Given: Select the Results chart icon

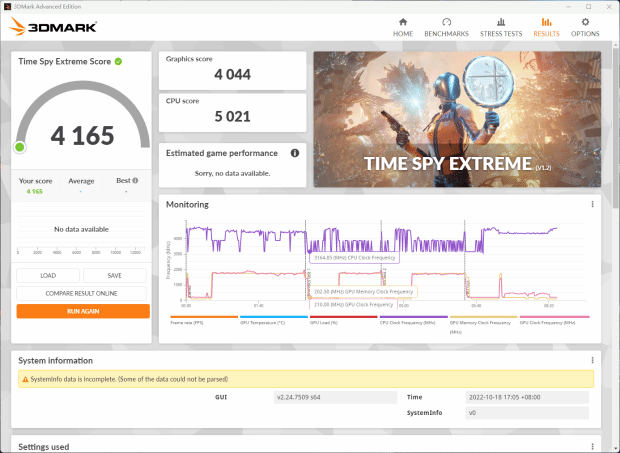Looking at the screenshot, I should click(x=546, y=22).
